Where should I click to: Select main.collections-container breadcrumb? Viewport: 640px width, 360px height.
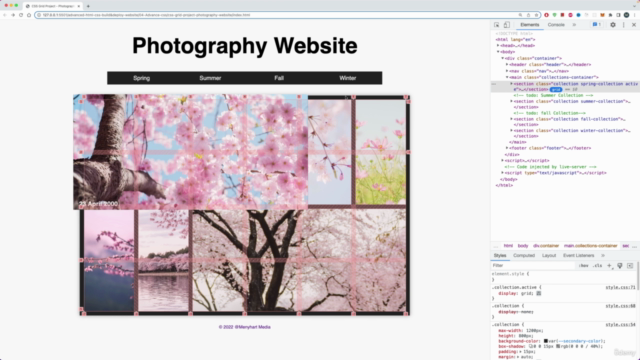point(590,246)
